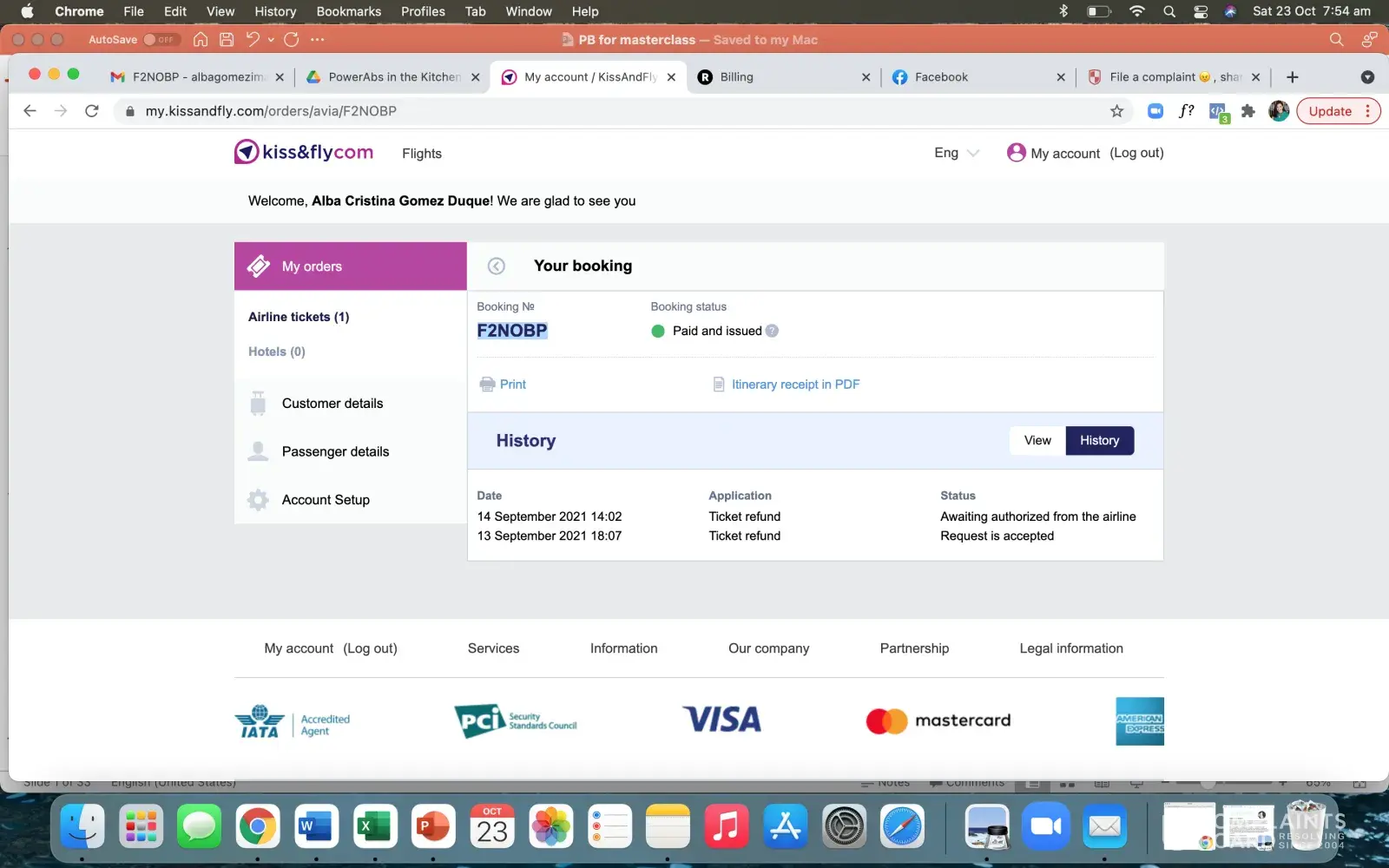Click Legal information in the footer
This screenshot has height=868, width=1389.
[1071, 648]
